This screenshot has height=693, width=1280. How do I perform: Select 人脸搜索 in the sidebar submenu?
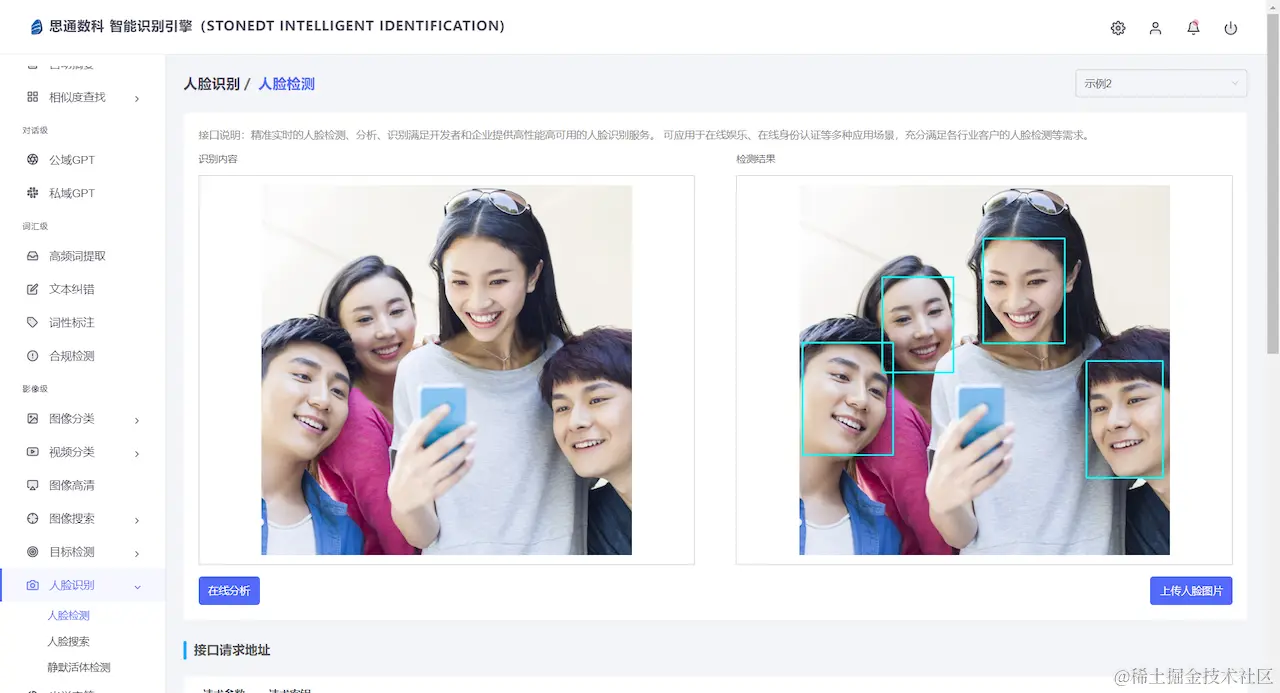pos(69,642)
